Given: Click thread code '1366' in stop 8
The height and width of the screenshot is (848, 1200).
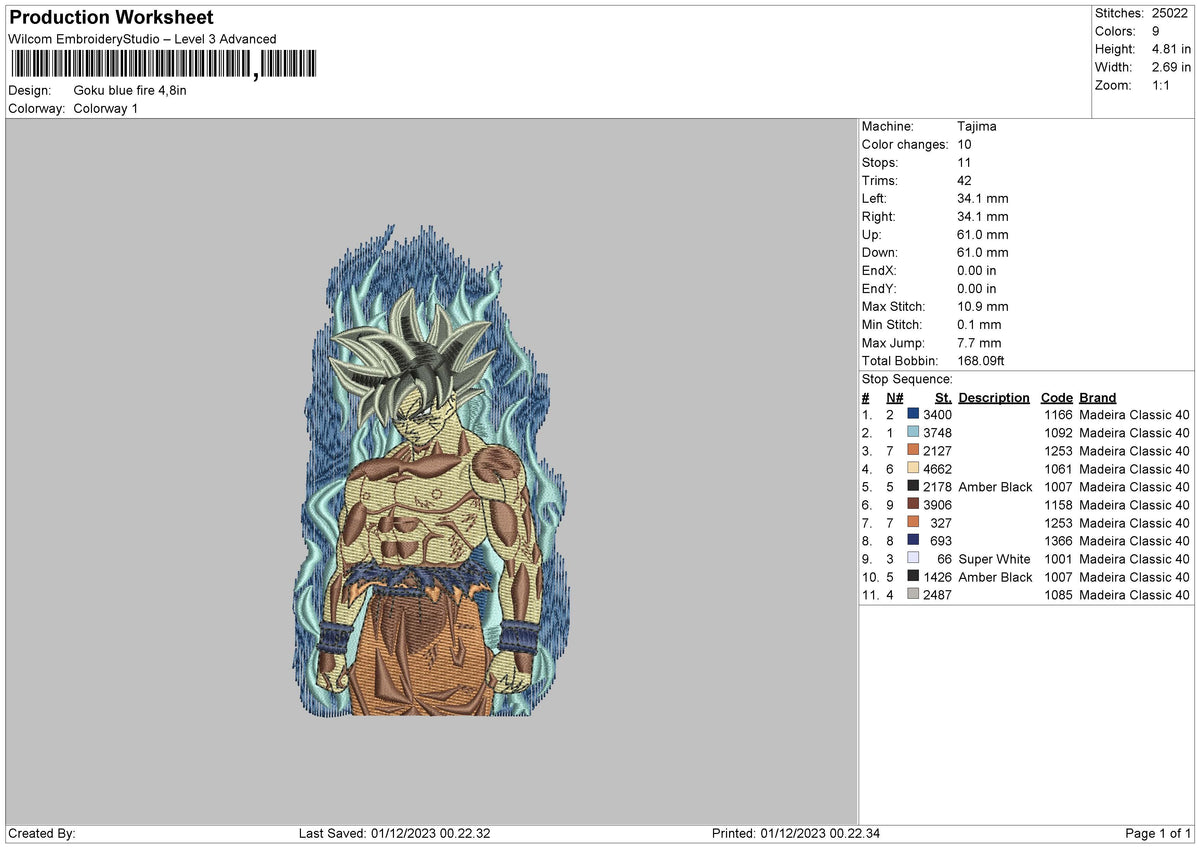Looking at the screenshot, I should click(x=1057, y=540).
